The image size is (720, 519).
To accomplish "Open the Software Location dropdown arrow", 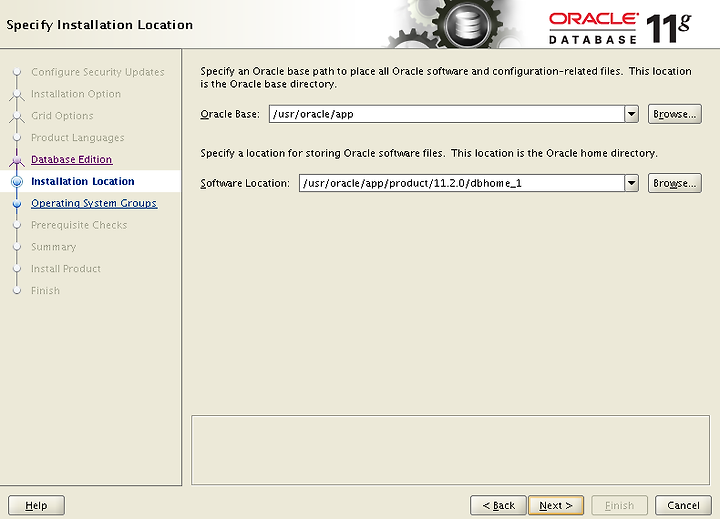I will coord(631,183).
